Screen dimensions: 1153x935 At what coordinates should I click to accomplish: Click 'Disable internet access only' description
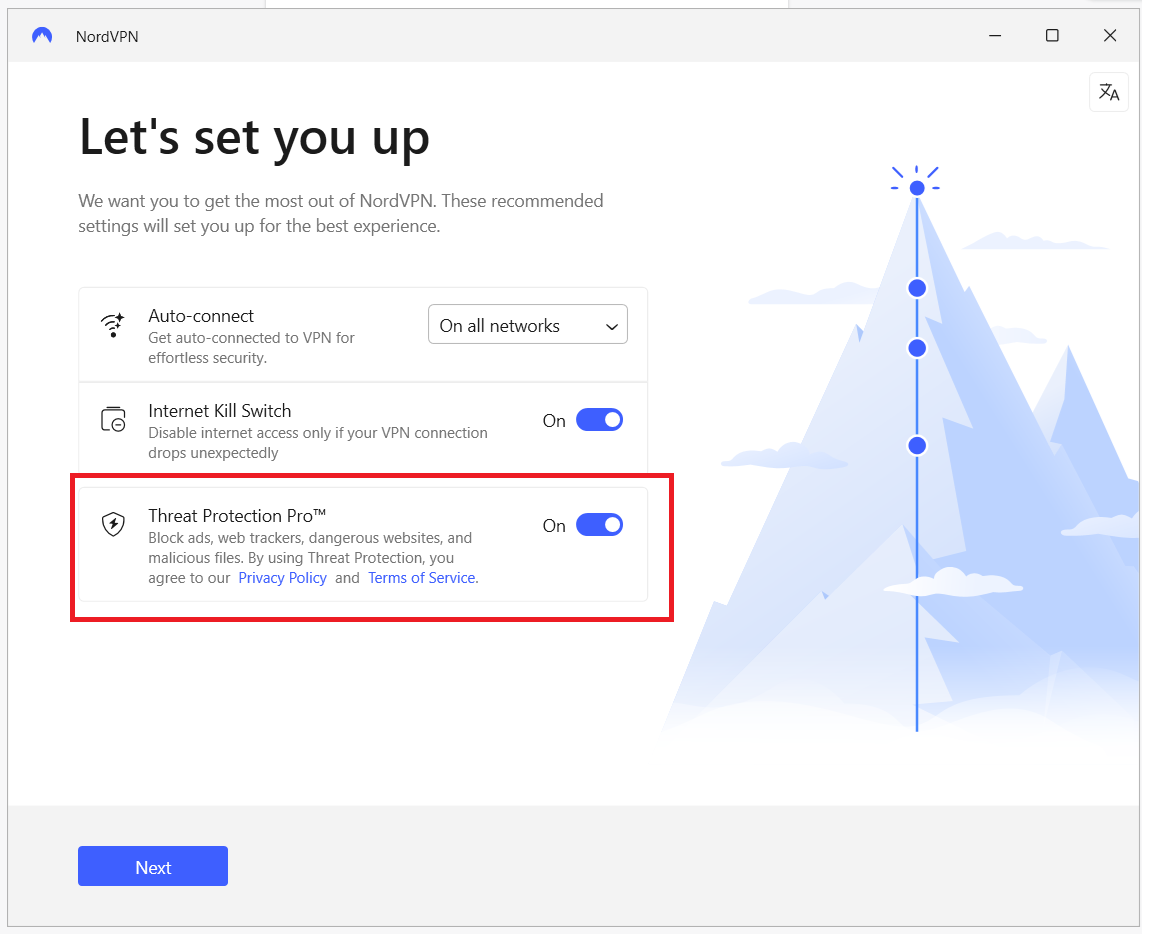pyautogui.click(x=318, y=443)
